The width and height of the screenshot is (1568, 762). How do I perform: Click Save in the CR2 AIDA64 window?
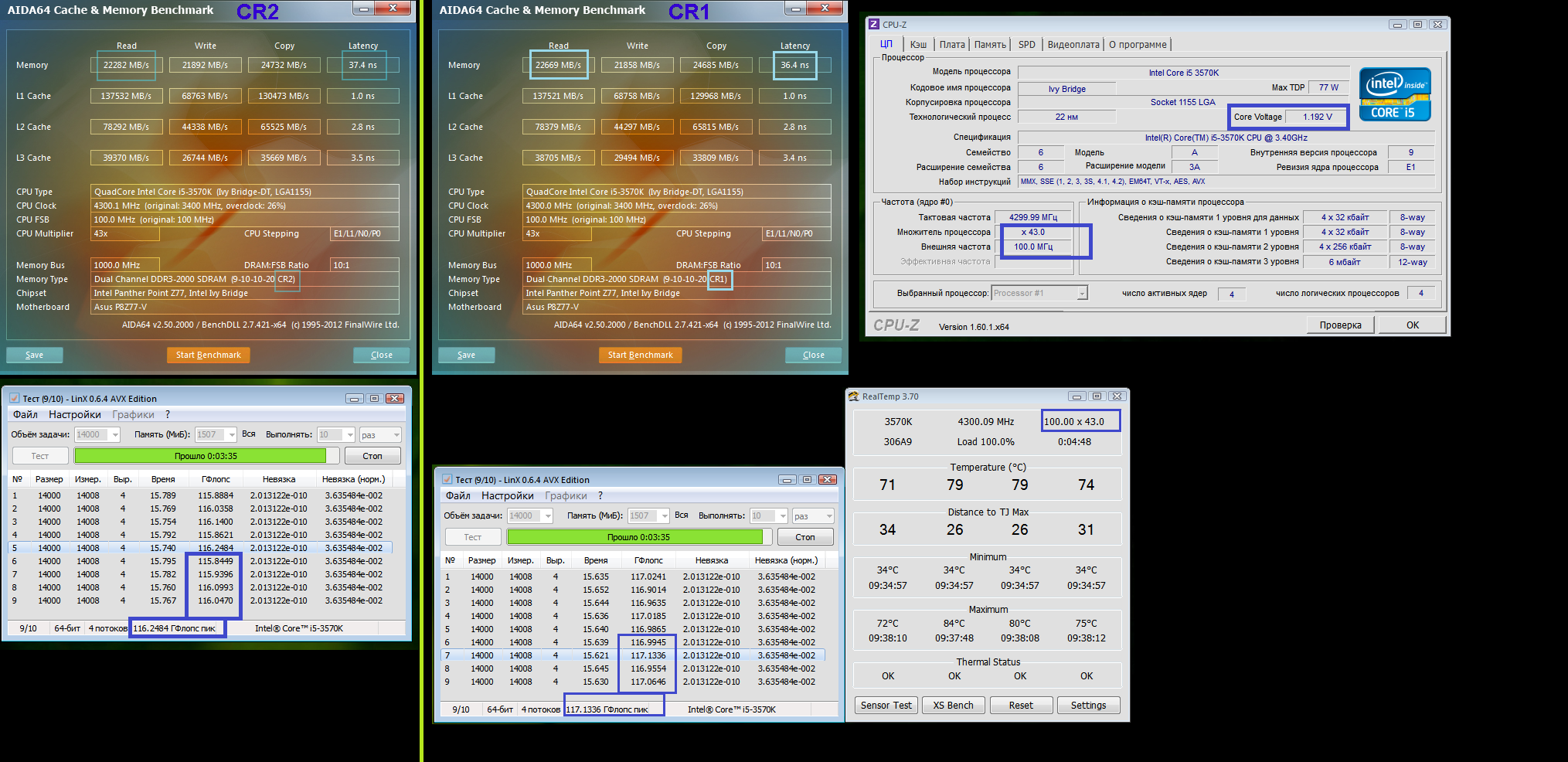pos(35,355)
